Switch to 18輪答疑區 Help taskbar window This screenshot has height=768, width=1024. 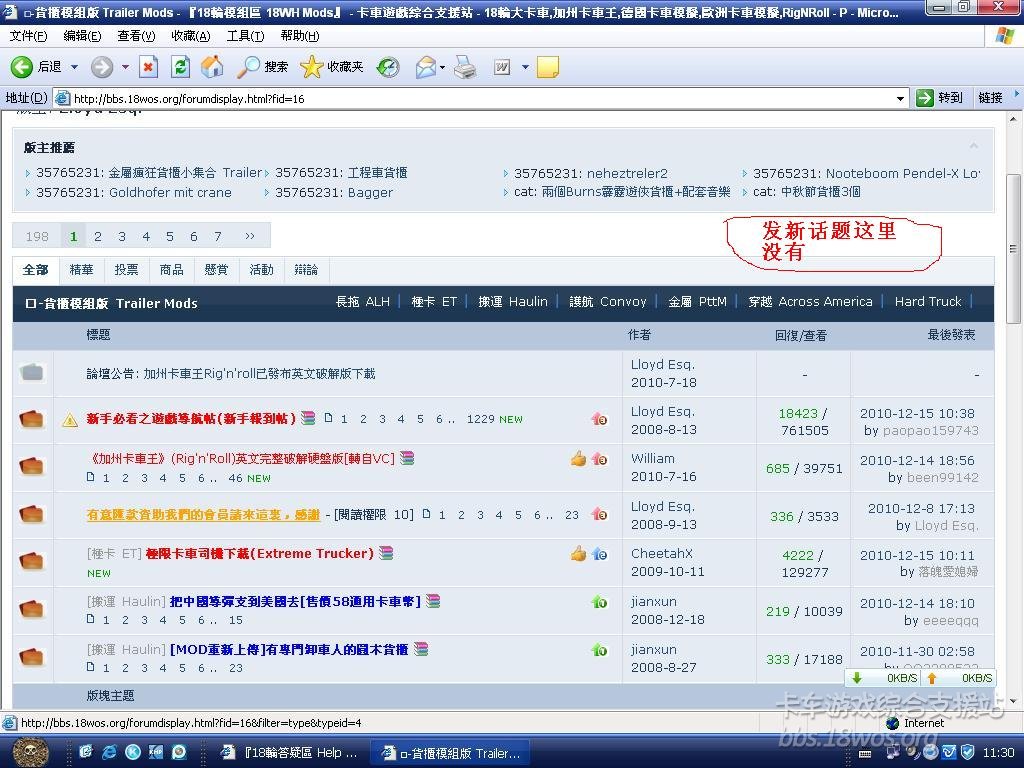(289, 753)
